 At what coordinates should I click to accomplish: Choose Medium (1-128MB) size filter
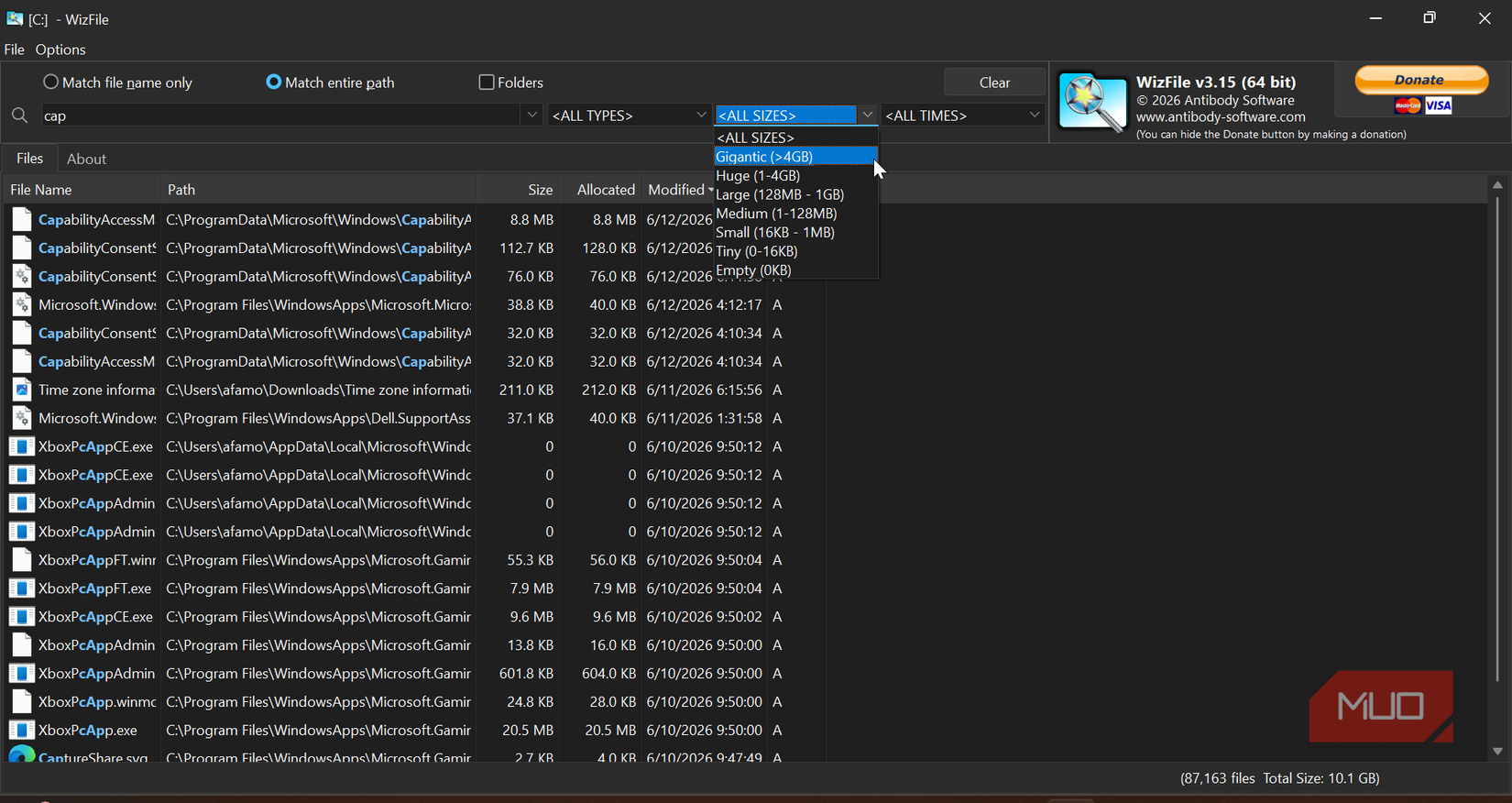[x=795, y=214]
